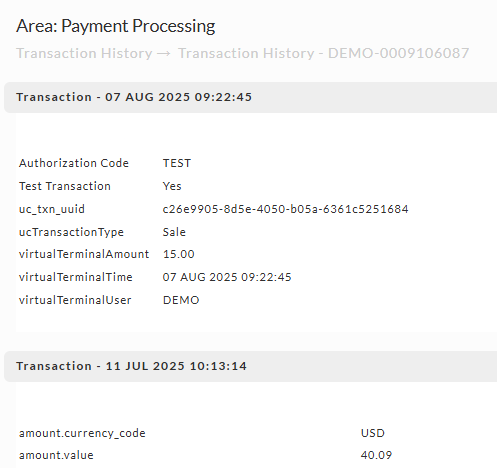Click the ucTransactionType value Sale
Image resolution: width=497 pixels, height=468 pixels.
tap(174, 232)
